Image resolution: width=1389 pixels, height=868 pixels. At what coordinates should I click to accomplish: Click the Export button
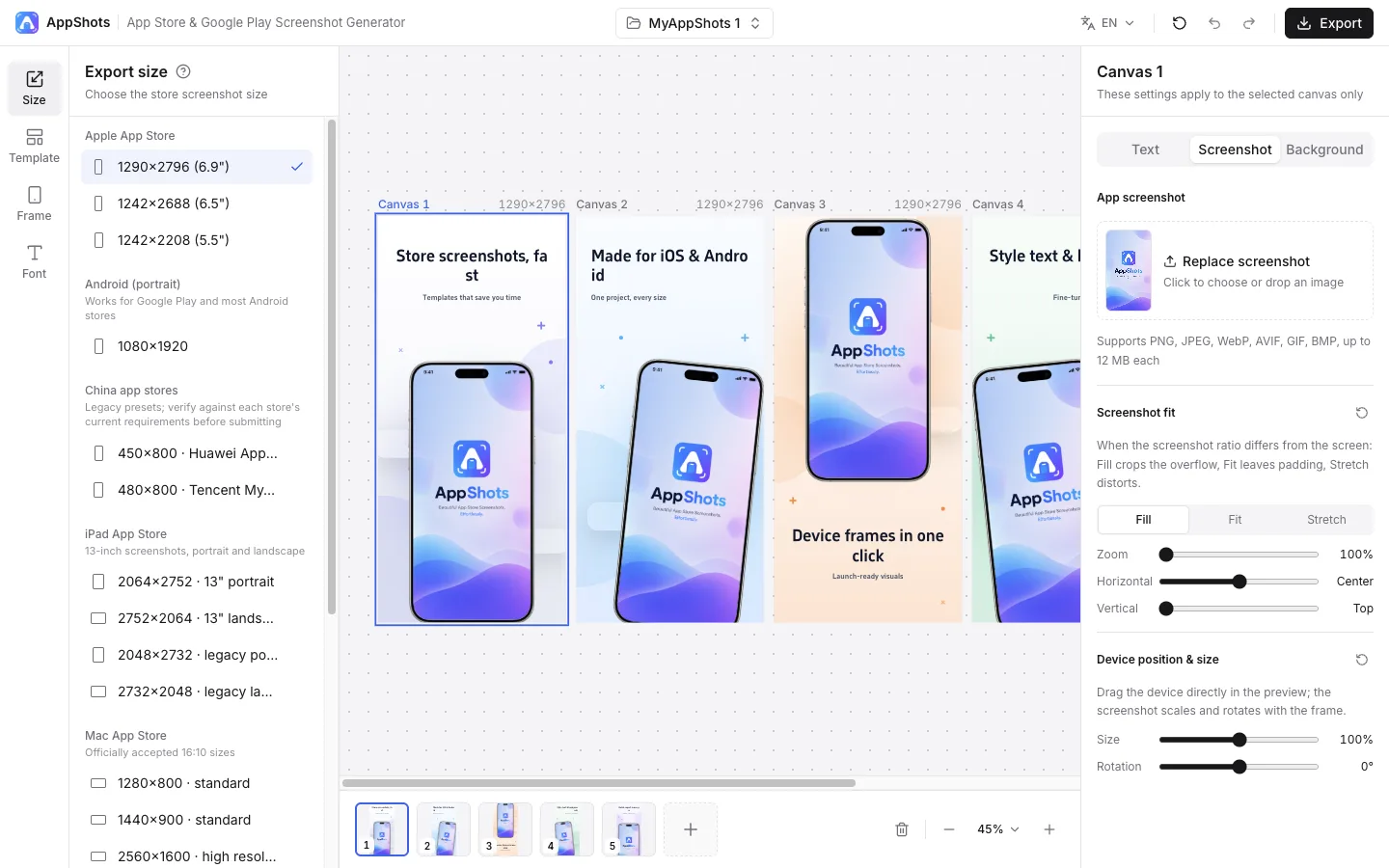[x=1329, y=23]
